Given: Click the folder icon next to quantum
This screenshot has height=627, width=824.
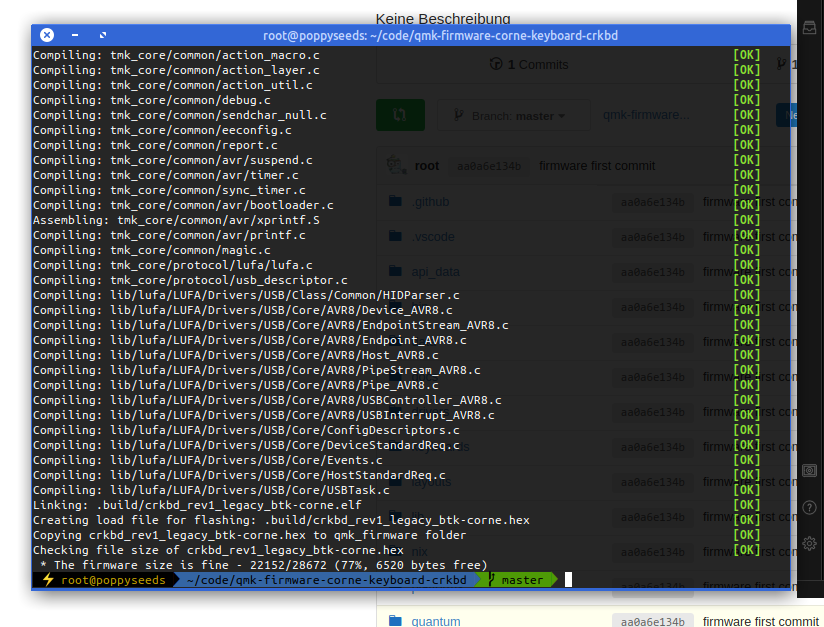Looking at the screenshot, I should point(395,621).
